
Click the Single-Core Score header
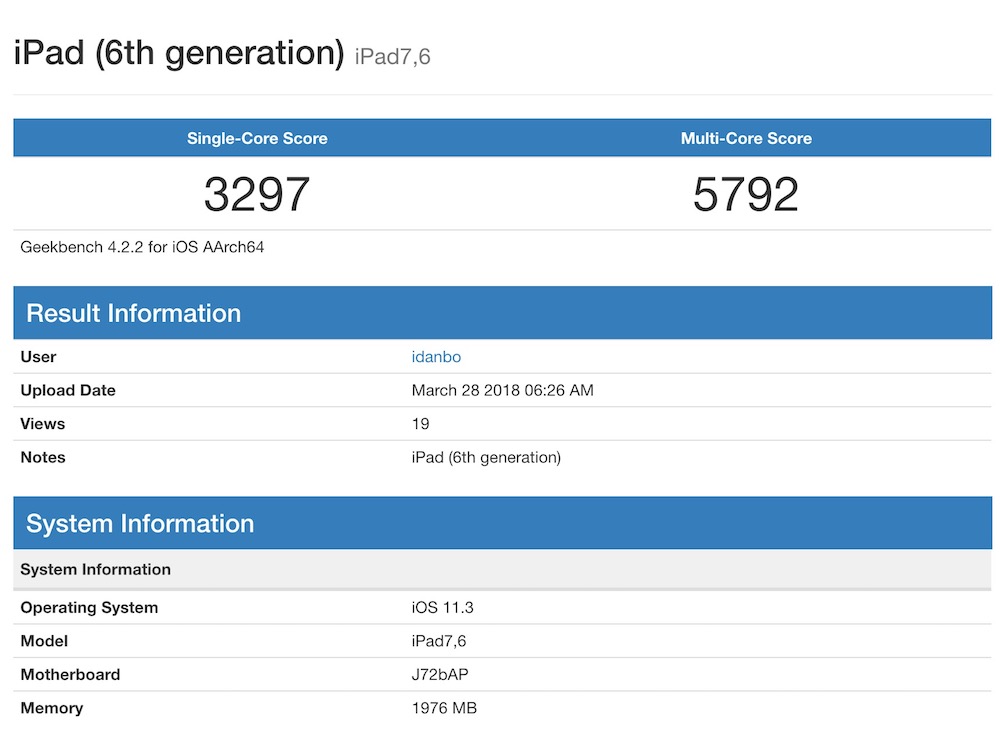point(257,138)
